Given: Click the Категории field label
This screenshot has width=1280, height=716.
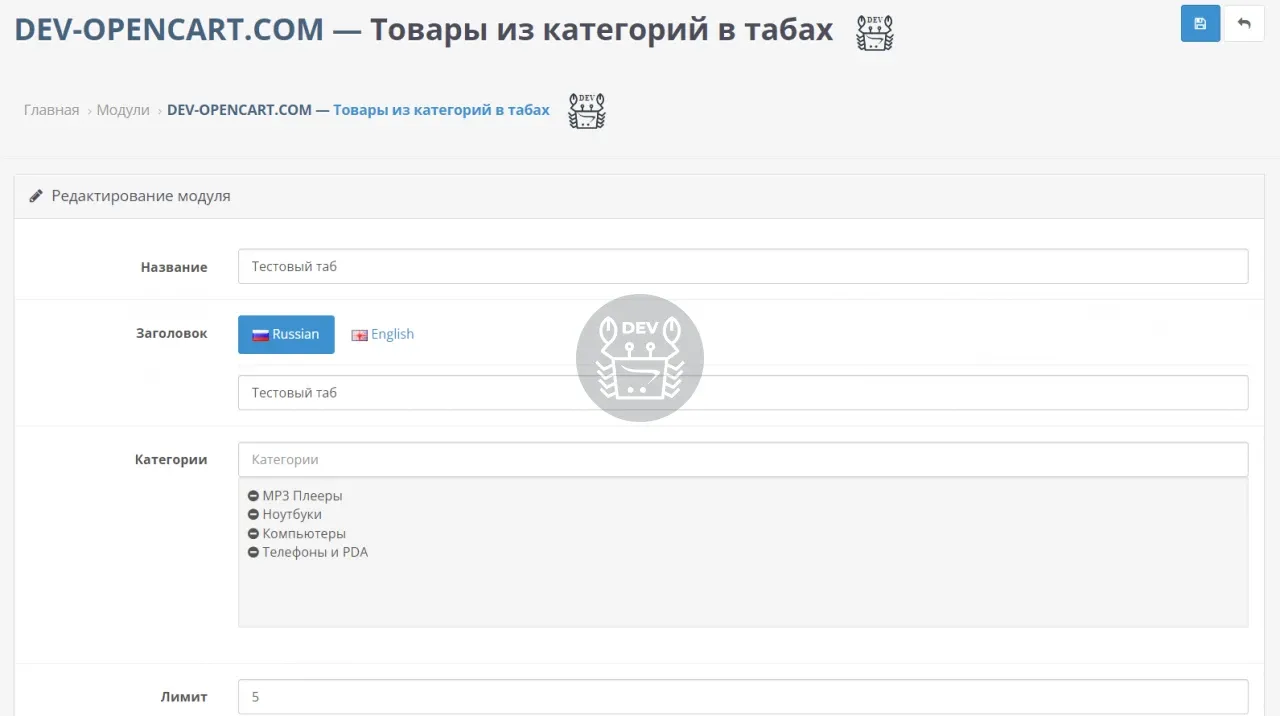Looking at the screenshot, I should point(171,460).
